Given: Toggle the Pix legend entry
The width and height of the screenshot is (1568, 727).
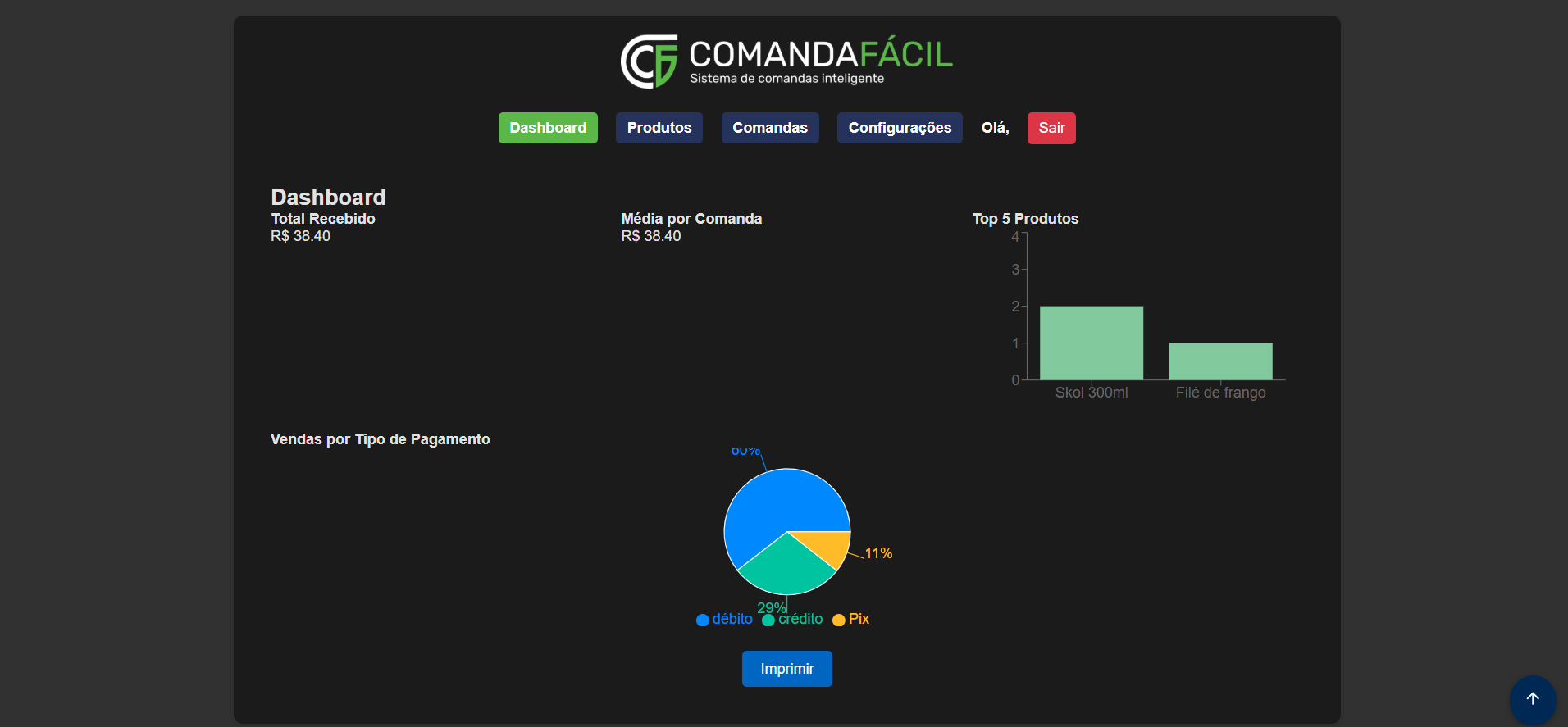Looking at the screenshot, I should 851,620.
